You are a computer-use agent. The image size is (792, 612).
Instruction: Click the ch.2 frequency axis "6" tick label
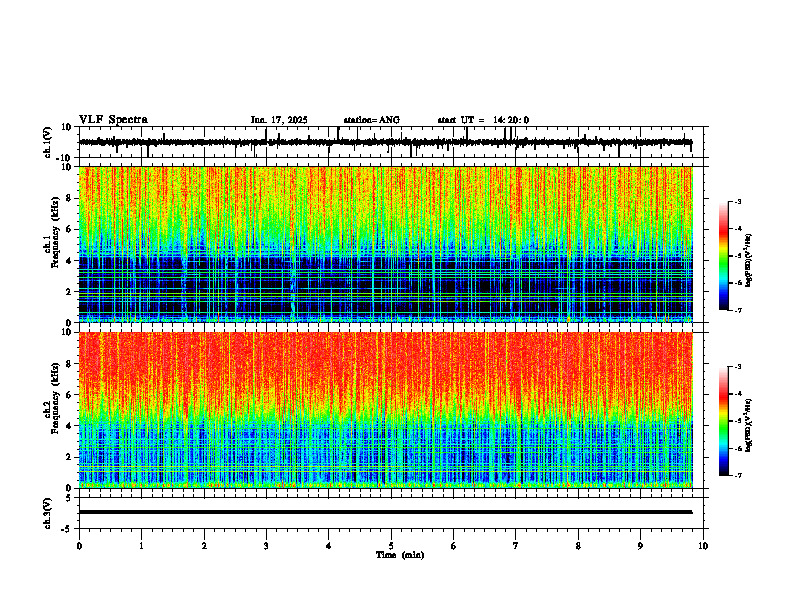69,395
